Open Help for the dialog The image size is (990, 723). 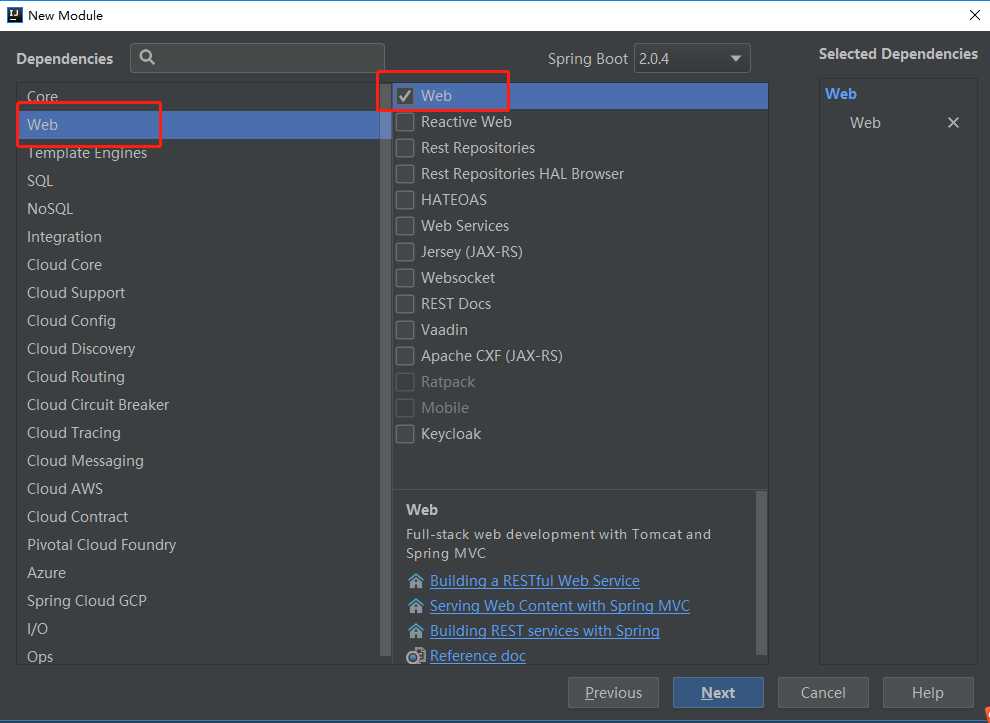click(927, 693)
